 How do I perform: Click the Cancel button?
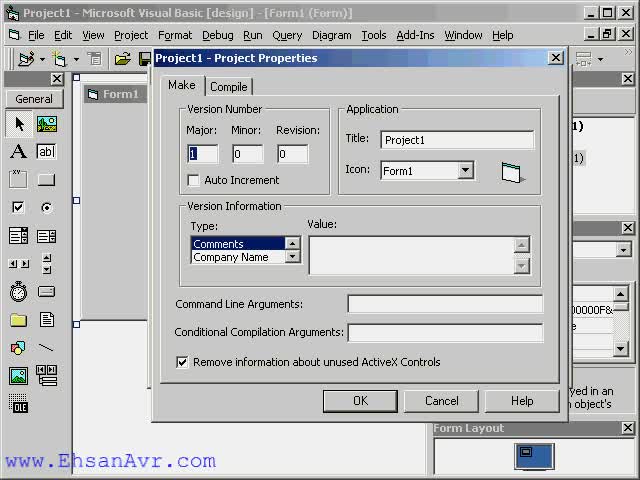click(x=441, y=401)
